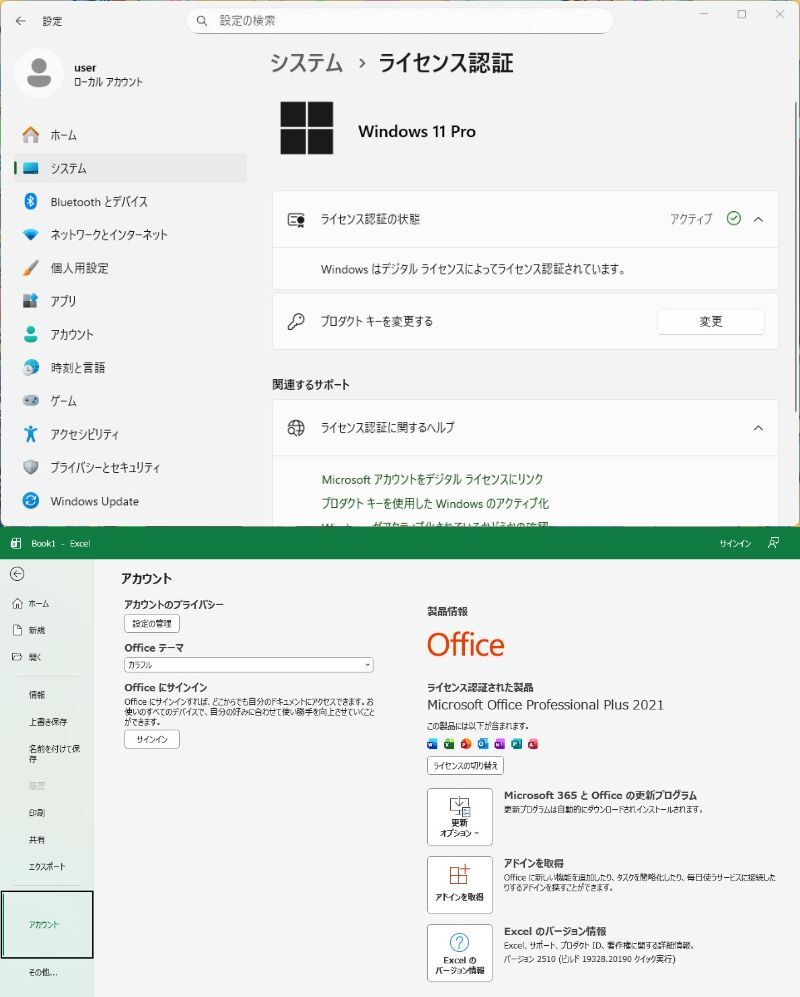Select エクスポート in Excel backstage menu
Viewport: 800px width, 997px height.
pos(47,866)
